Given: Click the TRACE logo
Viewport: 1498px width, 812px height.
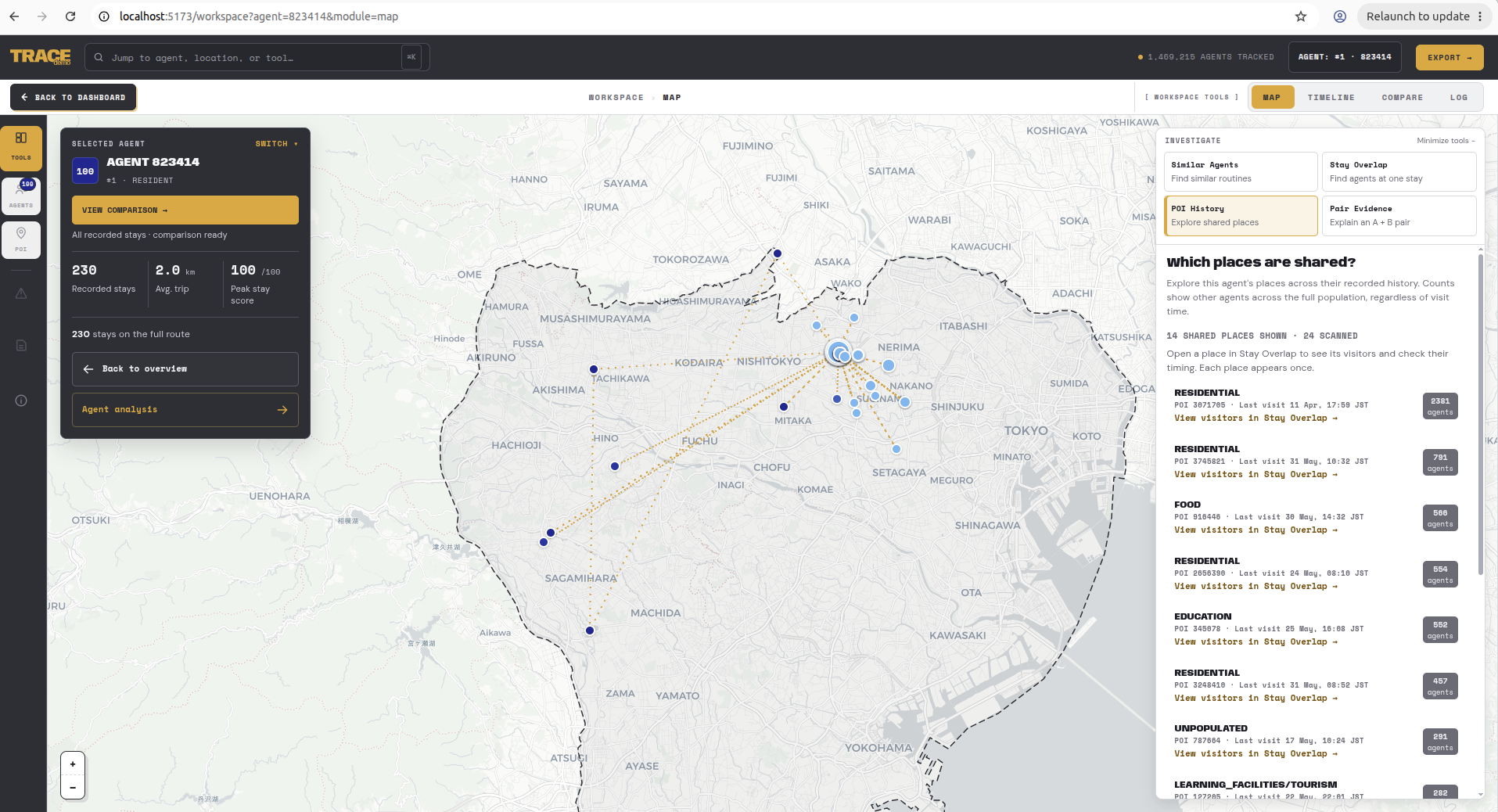Looking at the screenshot, I should point(40,57).
